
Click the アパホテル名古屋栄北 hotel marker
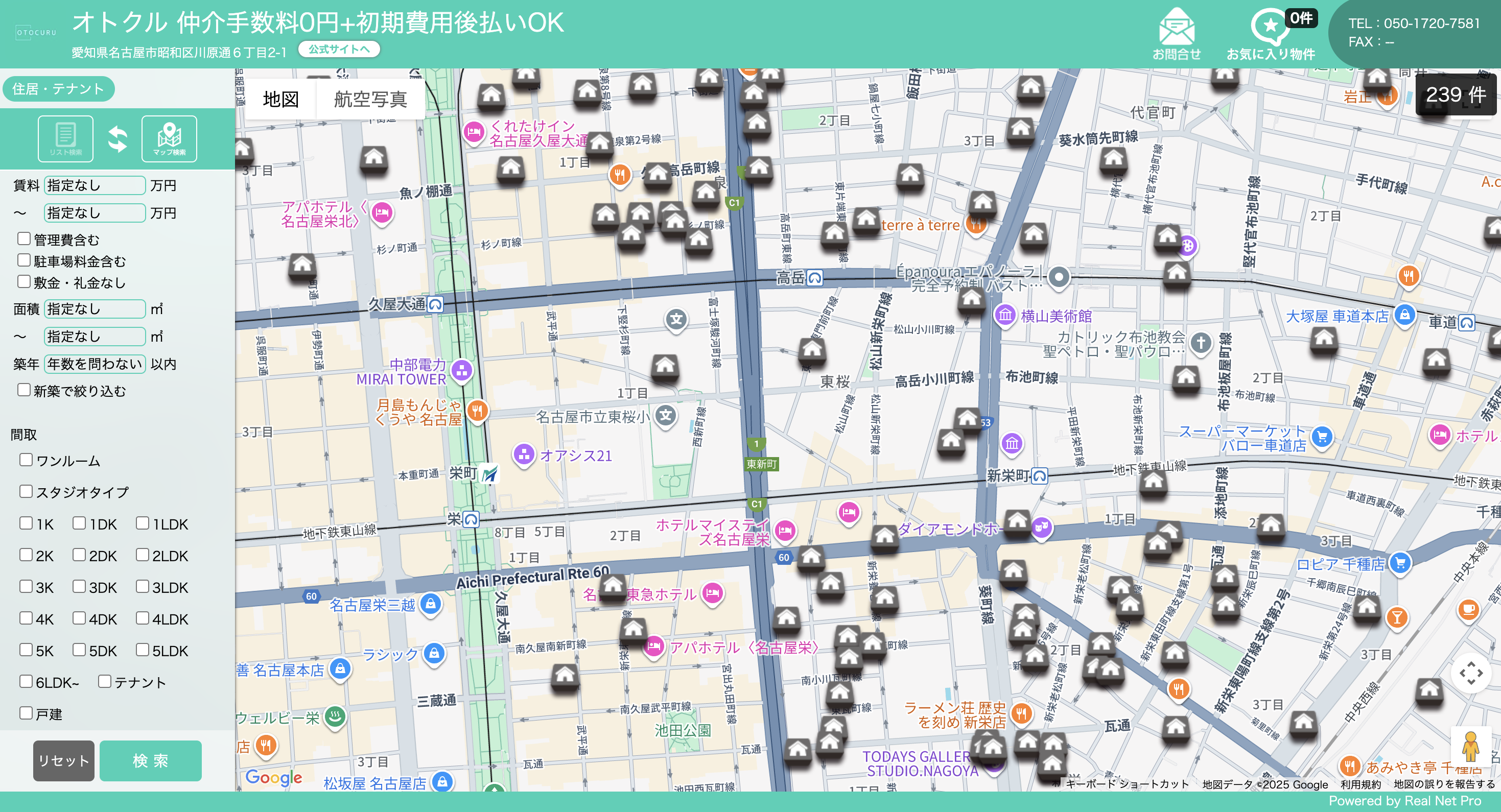(x=382, y=212)
